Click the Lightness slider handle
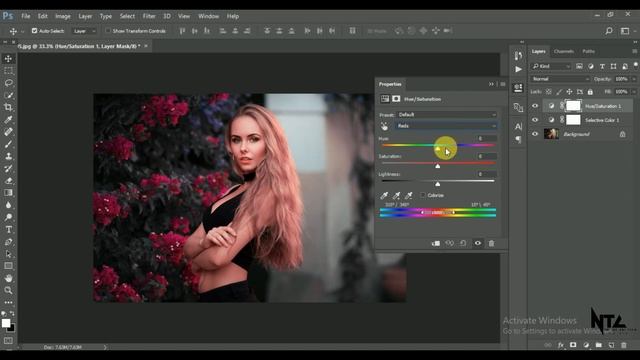 click(x=438, y=184)
